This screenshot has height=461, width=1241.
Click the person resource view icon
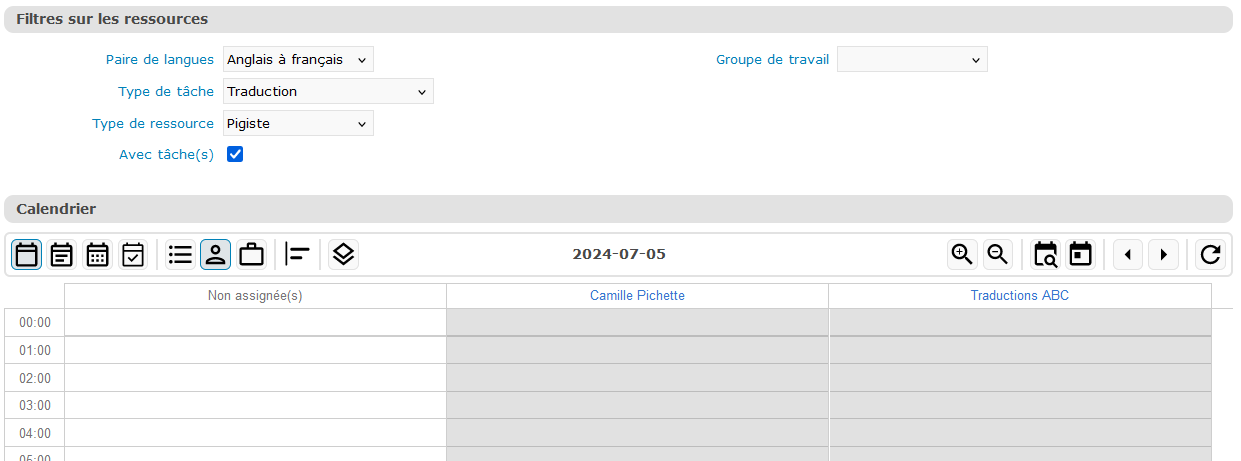tap(216, 255)
